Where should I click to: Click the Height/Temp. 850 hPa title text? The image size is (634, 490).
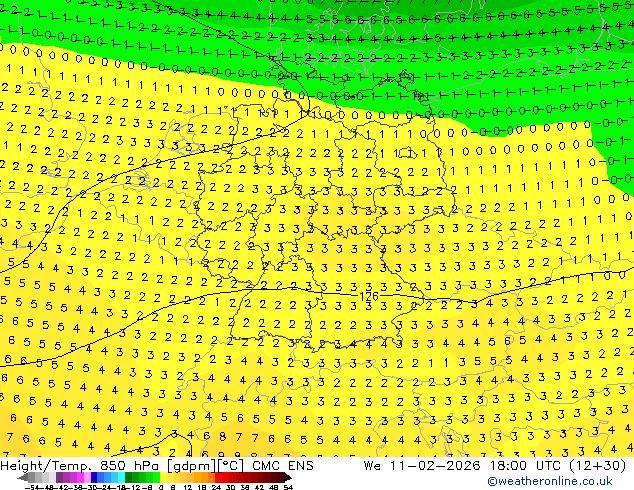pyautogui.click(x=80, y=466)
